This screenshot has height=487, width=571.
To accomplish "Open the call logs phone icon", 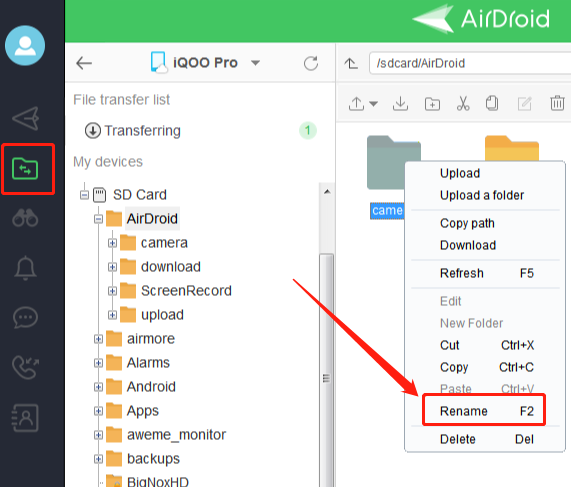I will pos(25,367).
